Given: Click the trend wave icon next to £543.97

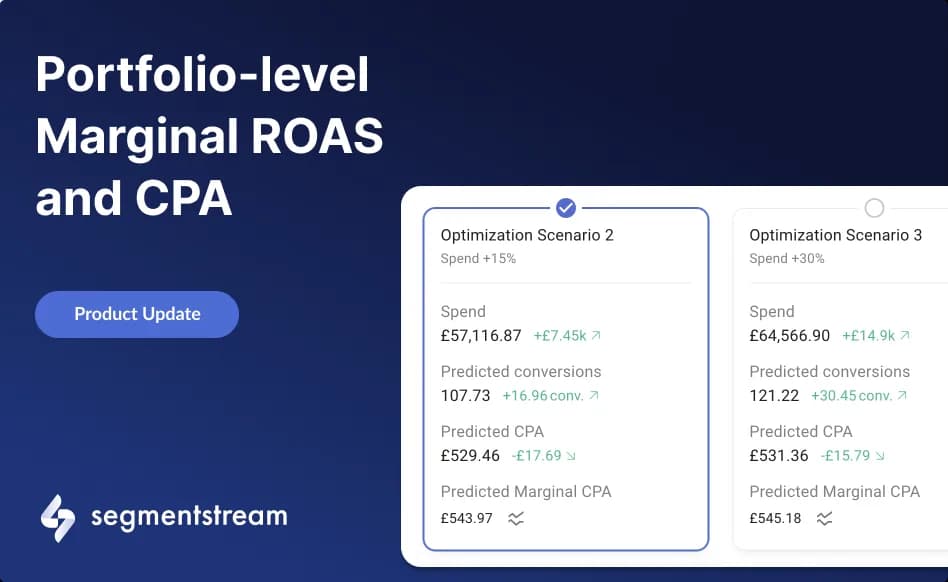Looking at the screenshot, I should click(516, 519).
